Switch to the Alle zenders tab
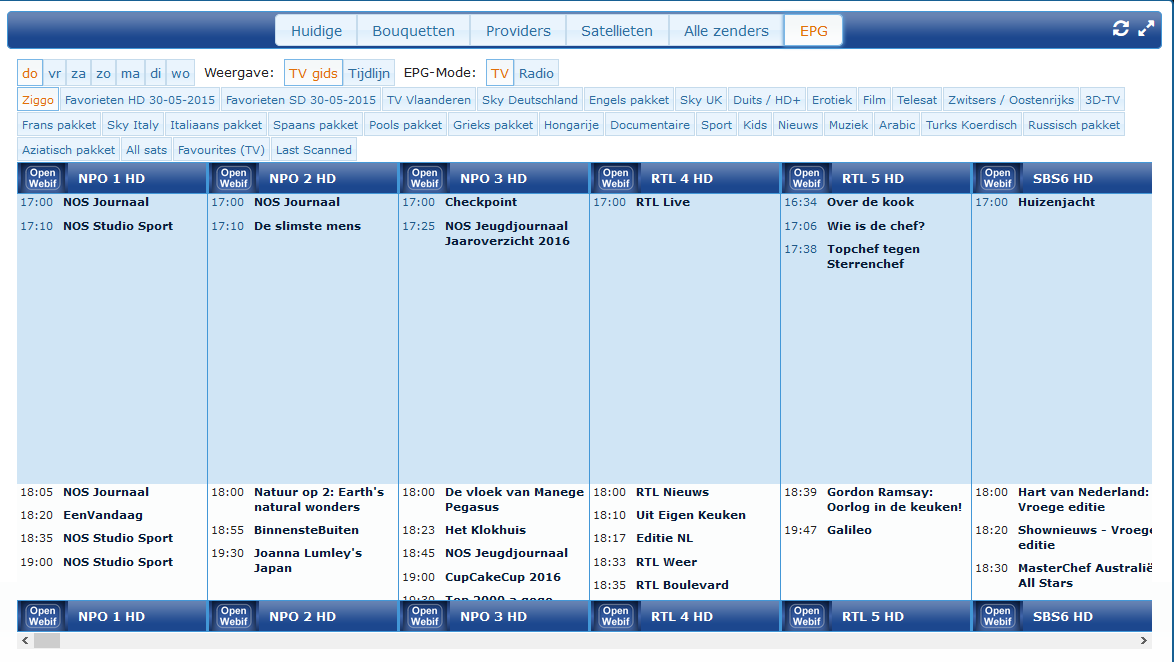The height and width of the screenshot is (662, 1174). click(726, 31)
